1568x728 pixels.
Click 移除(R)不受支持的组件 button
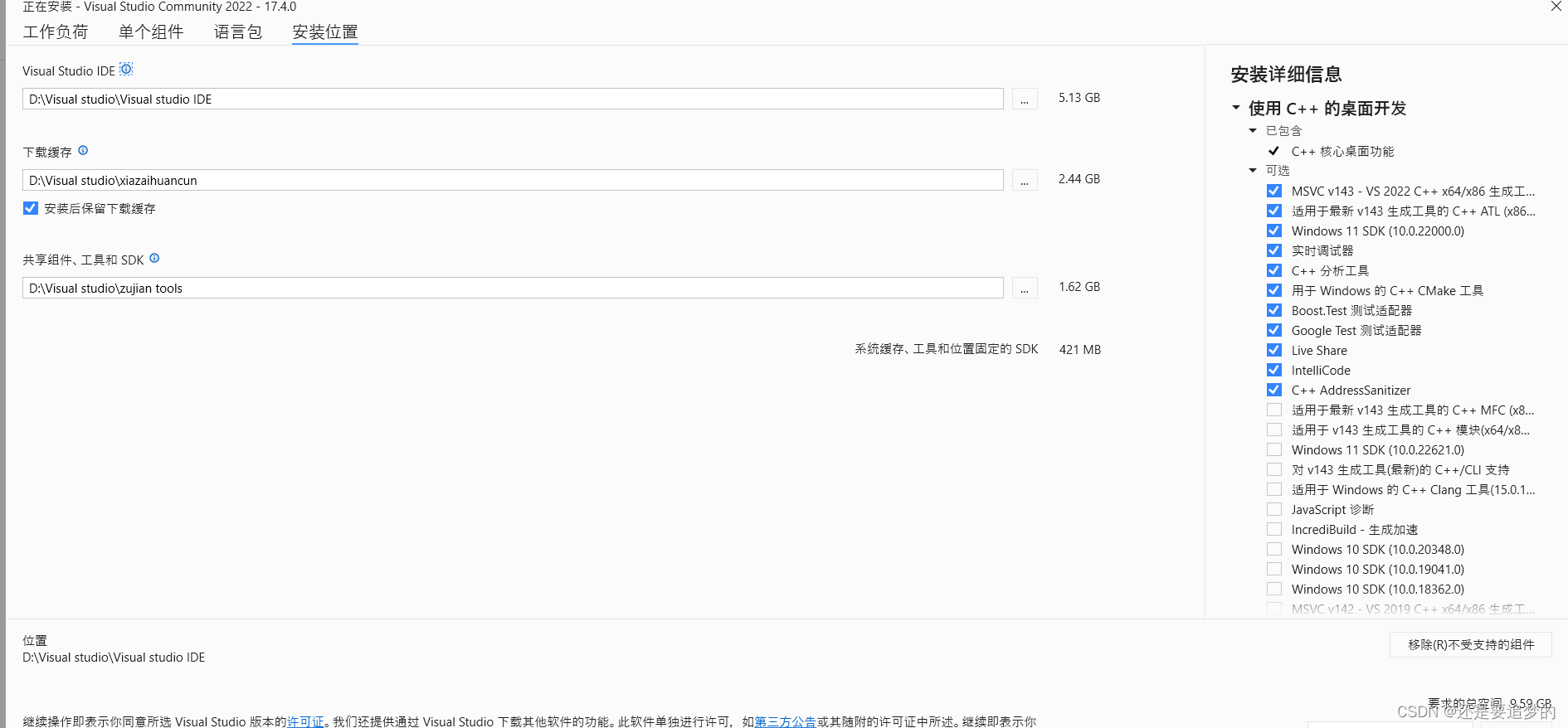[x=1471, y=645]
